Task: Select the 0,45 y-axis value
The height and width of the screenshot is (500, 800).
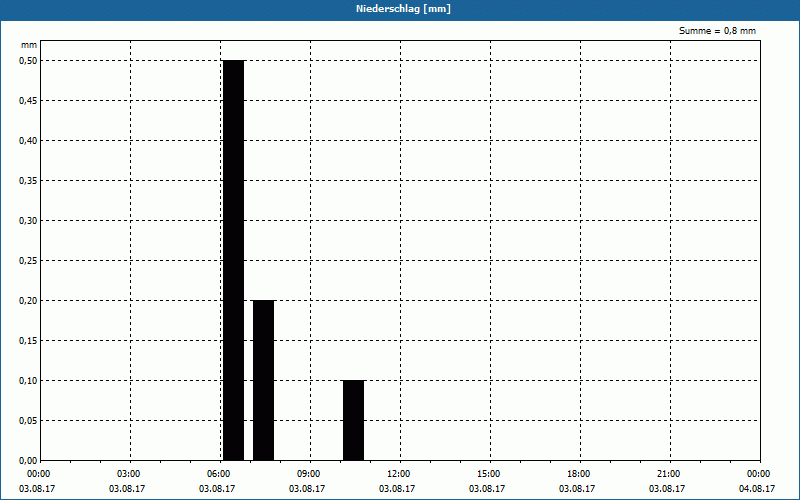Action: point(29,101)
